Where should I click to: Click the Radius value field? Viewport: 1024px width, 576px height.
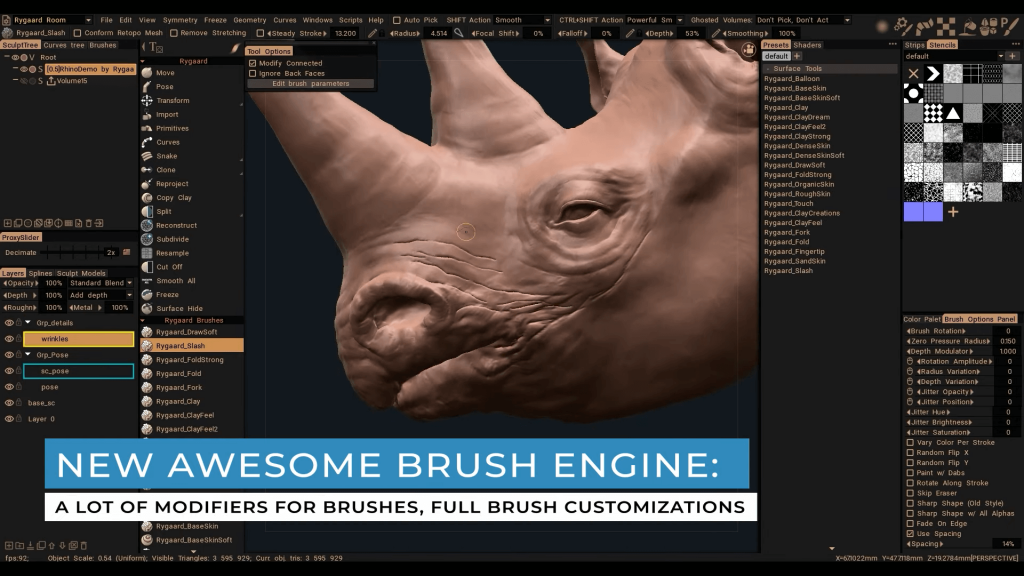click(x=439, y=33)
